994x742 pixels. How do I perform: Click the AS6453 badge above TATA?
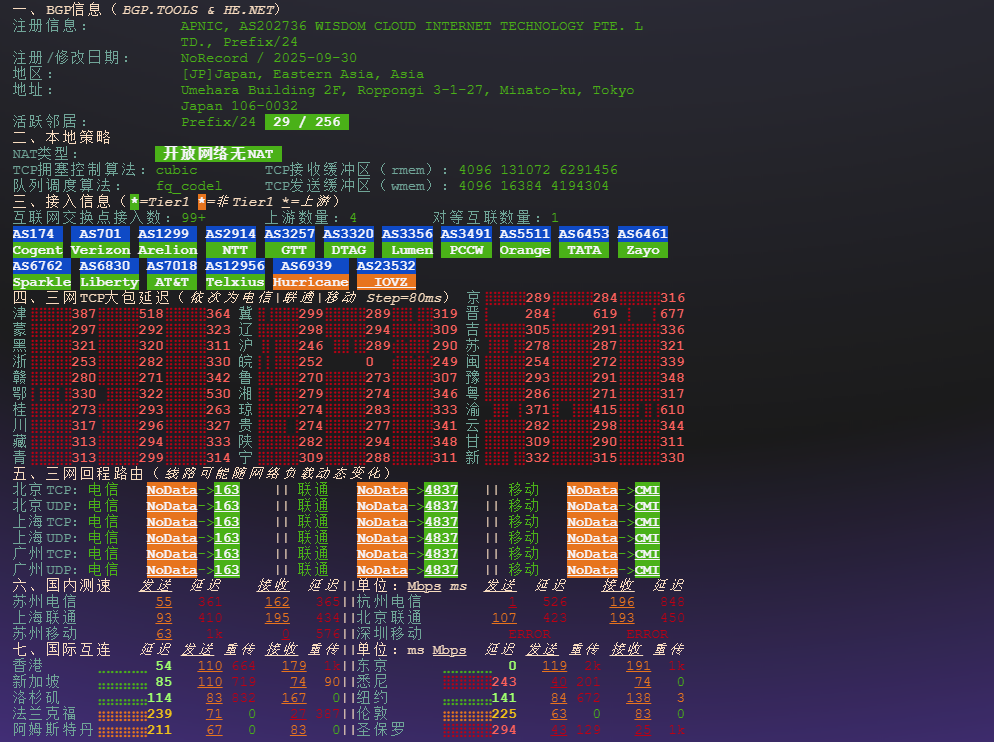[x=584, y=234]
